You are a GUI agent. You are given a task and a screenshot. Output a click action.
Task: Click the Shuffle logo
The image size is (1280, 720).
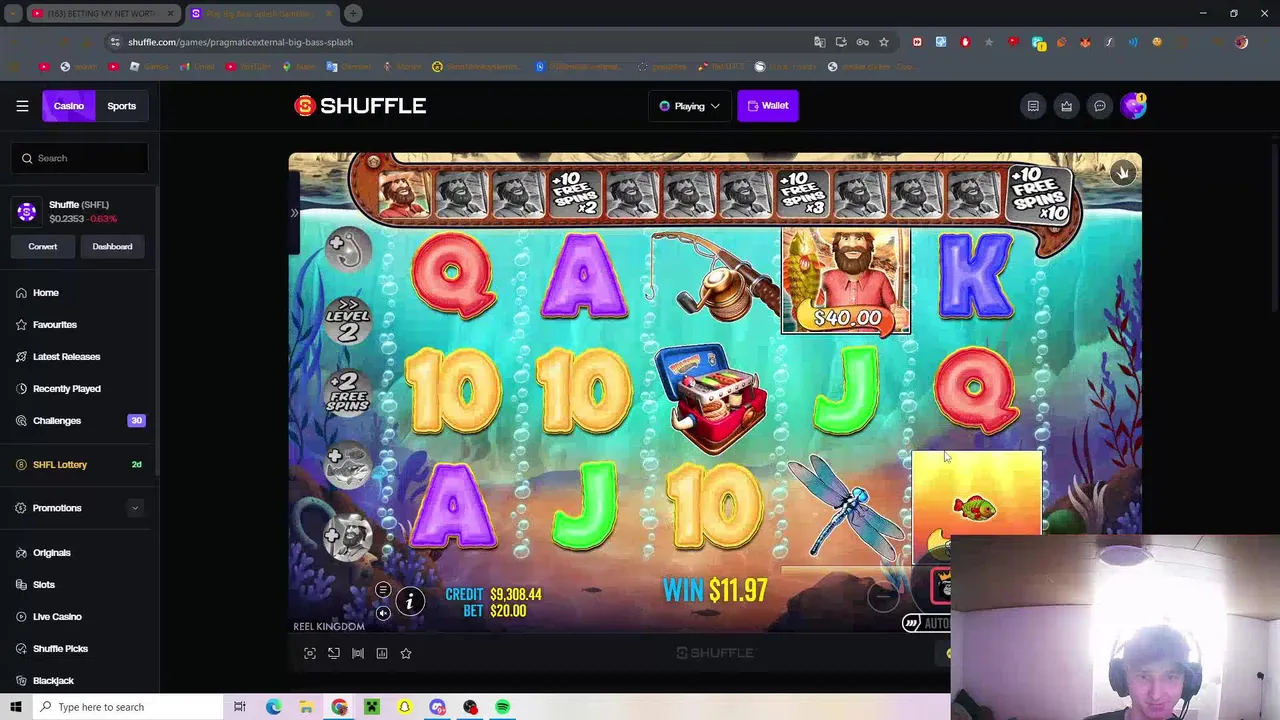360,106
